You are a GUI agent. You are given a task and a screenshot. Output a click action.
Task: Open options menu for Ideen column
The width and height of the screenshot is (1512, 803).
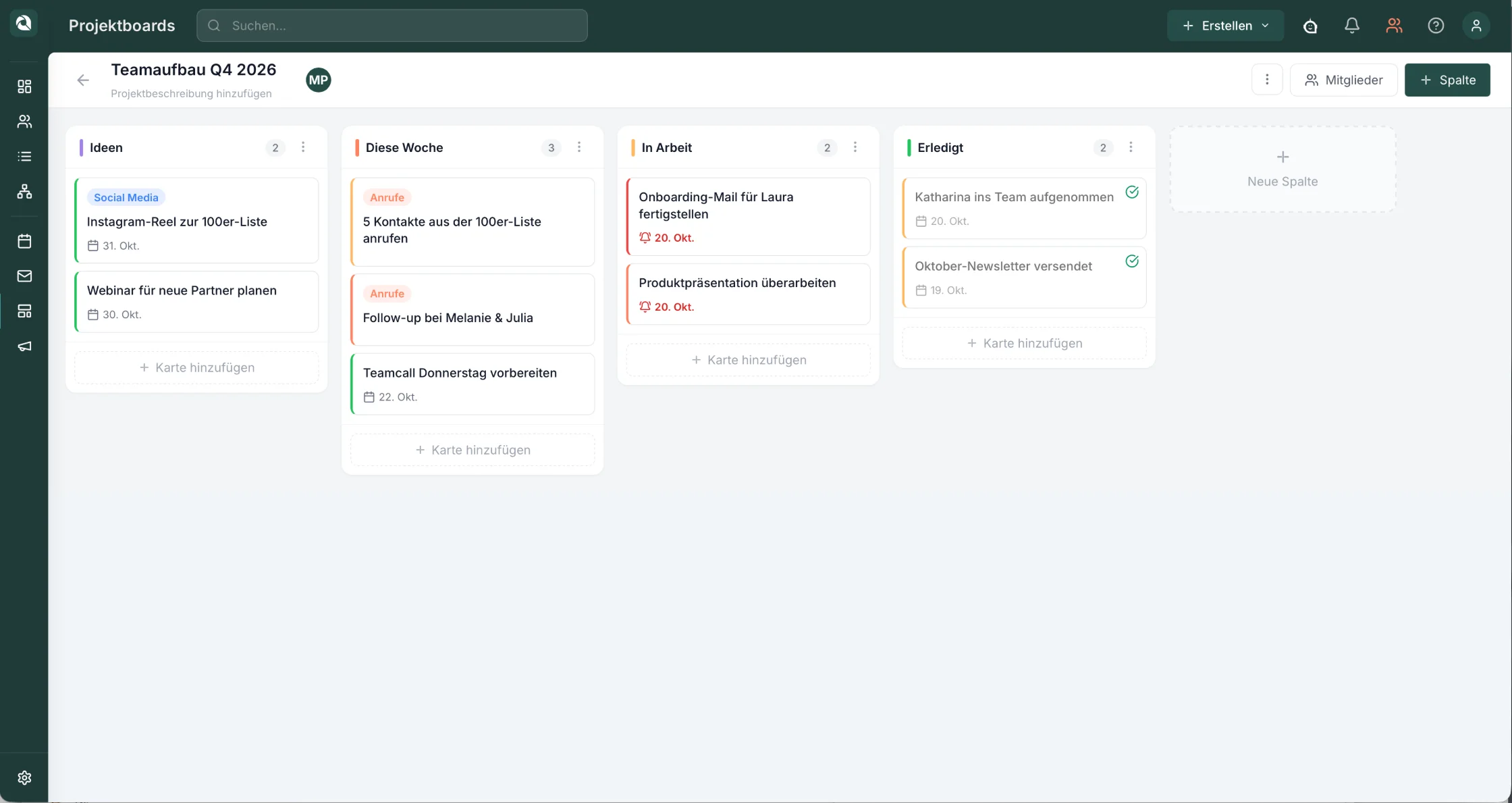pyautogui.click(x=303, y=147)
